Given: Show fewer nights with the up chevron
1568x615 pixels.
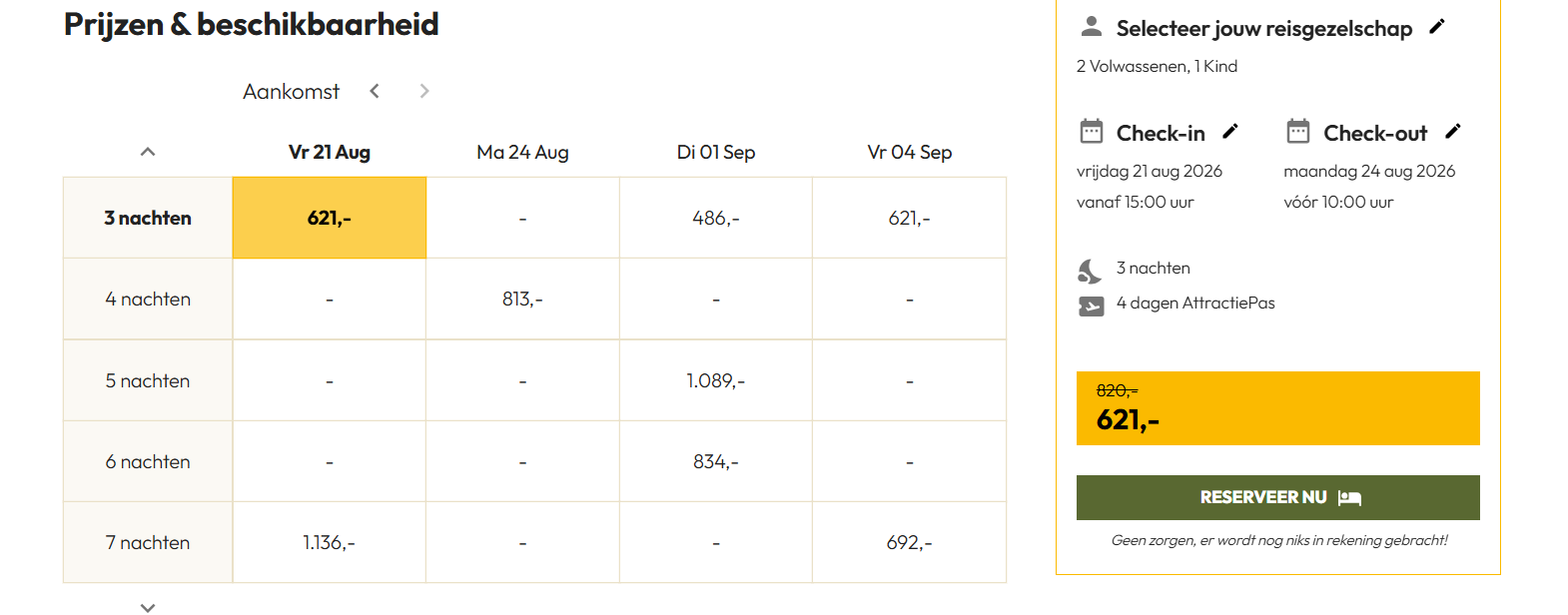Looking at the screenshot, I should click(x=148, y=152).
